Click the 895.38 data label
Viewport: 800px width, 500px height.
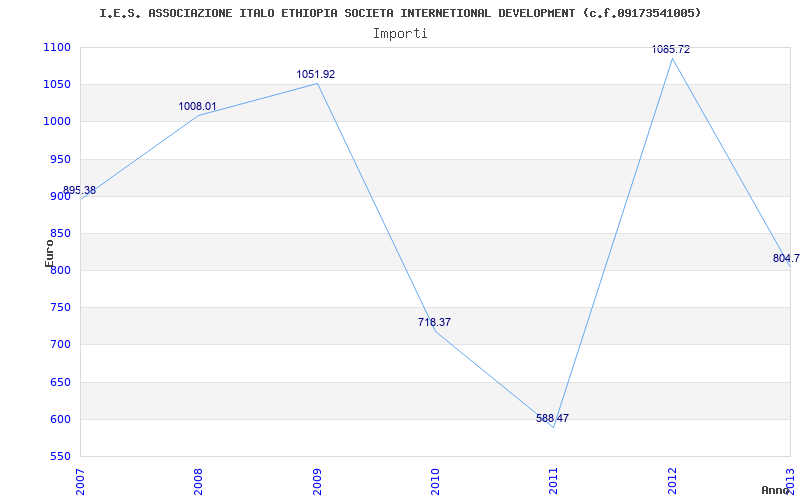coord(79,191)
